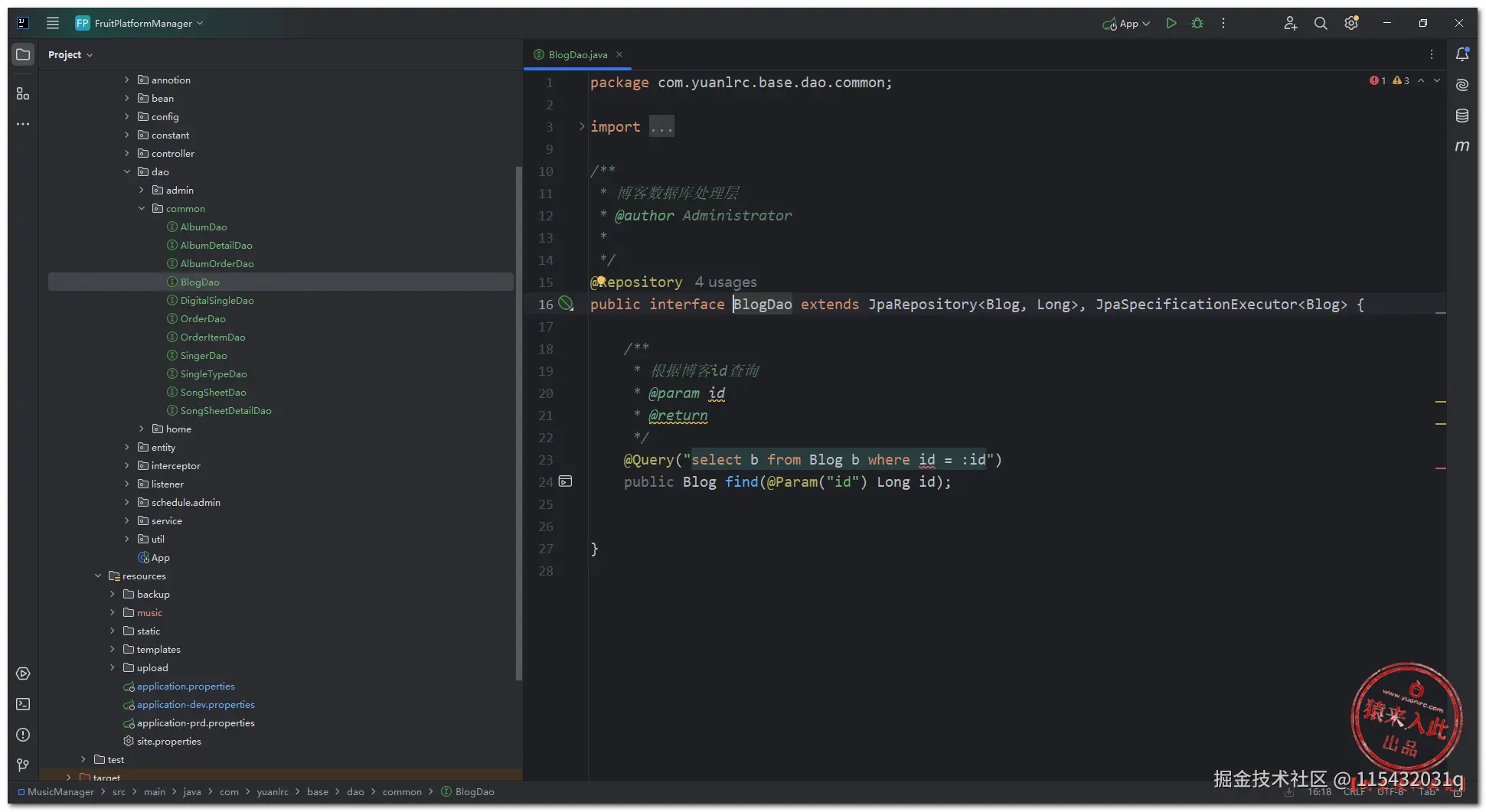
Task: Expand the annotion package
Action: (x=127, y=80)
